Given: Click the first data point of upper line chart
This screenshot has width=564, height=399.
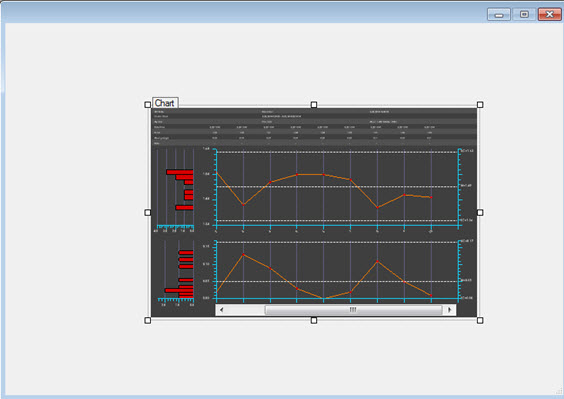Looking at the screenshot, I should [217, 172].
